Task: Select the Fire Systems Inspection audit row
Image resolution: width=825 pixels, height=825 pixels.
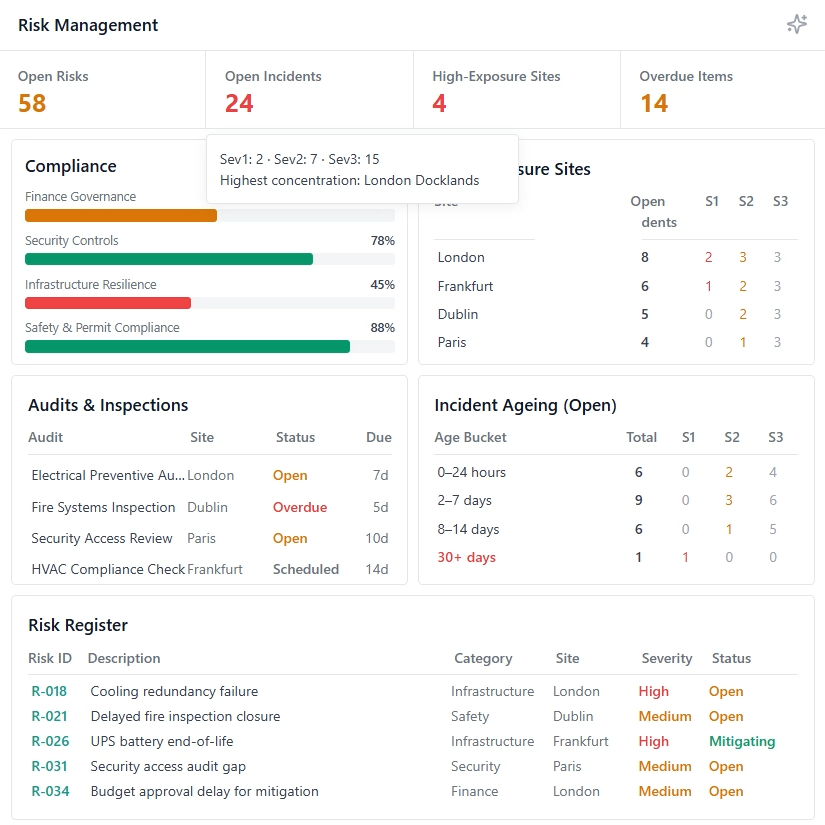Action: point(103,507)
